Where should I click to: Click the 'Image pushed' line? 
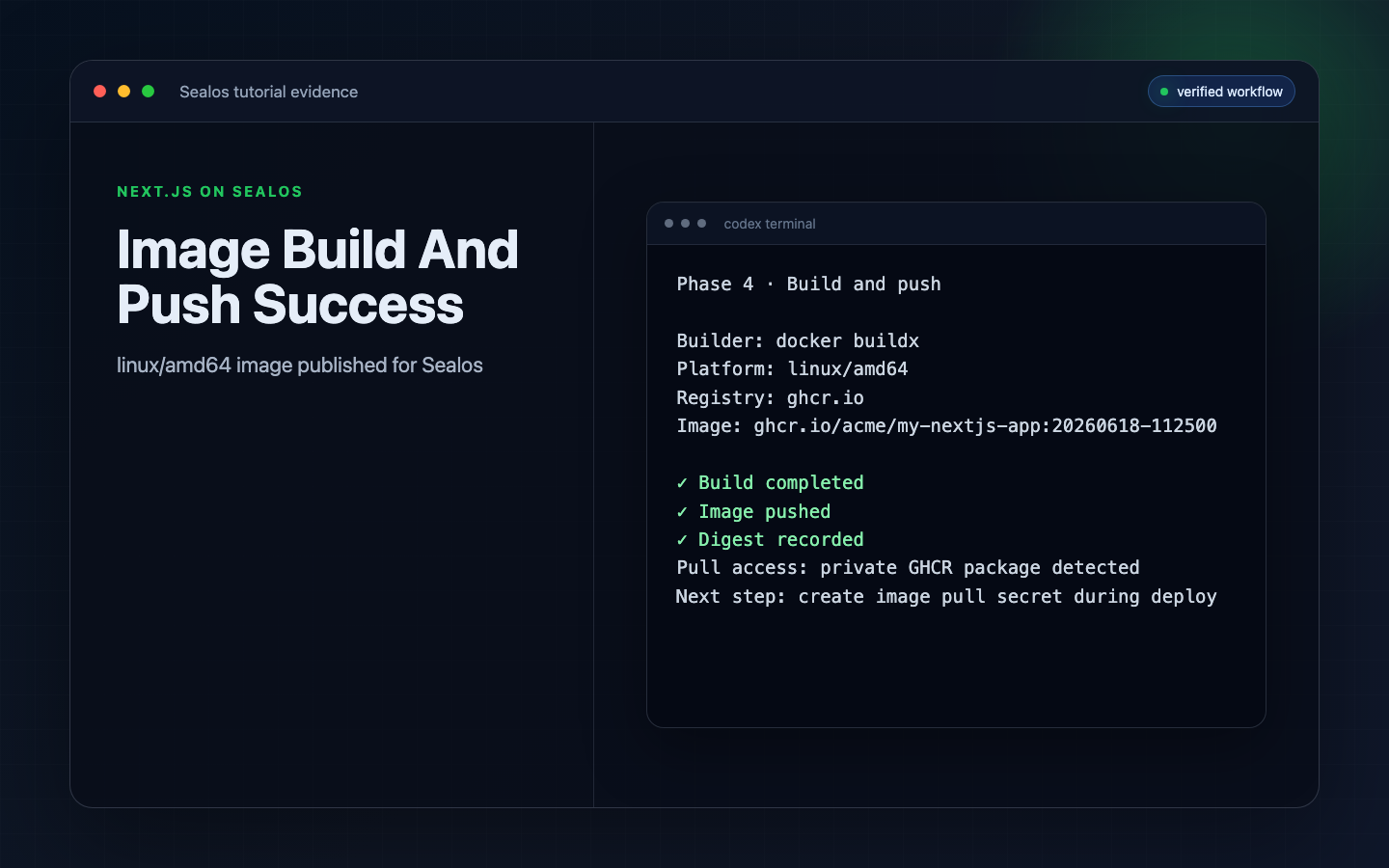click(753, 511)
